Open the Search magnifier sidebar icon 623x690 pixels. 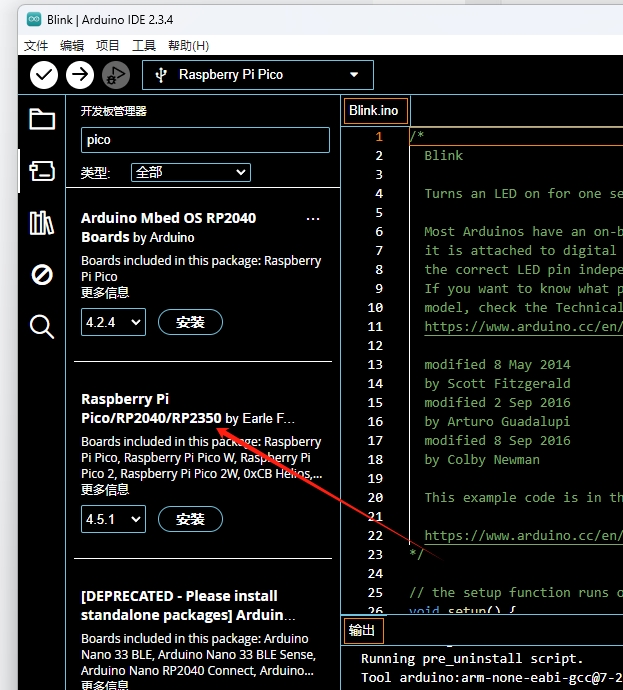point(42,327)
